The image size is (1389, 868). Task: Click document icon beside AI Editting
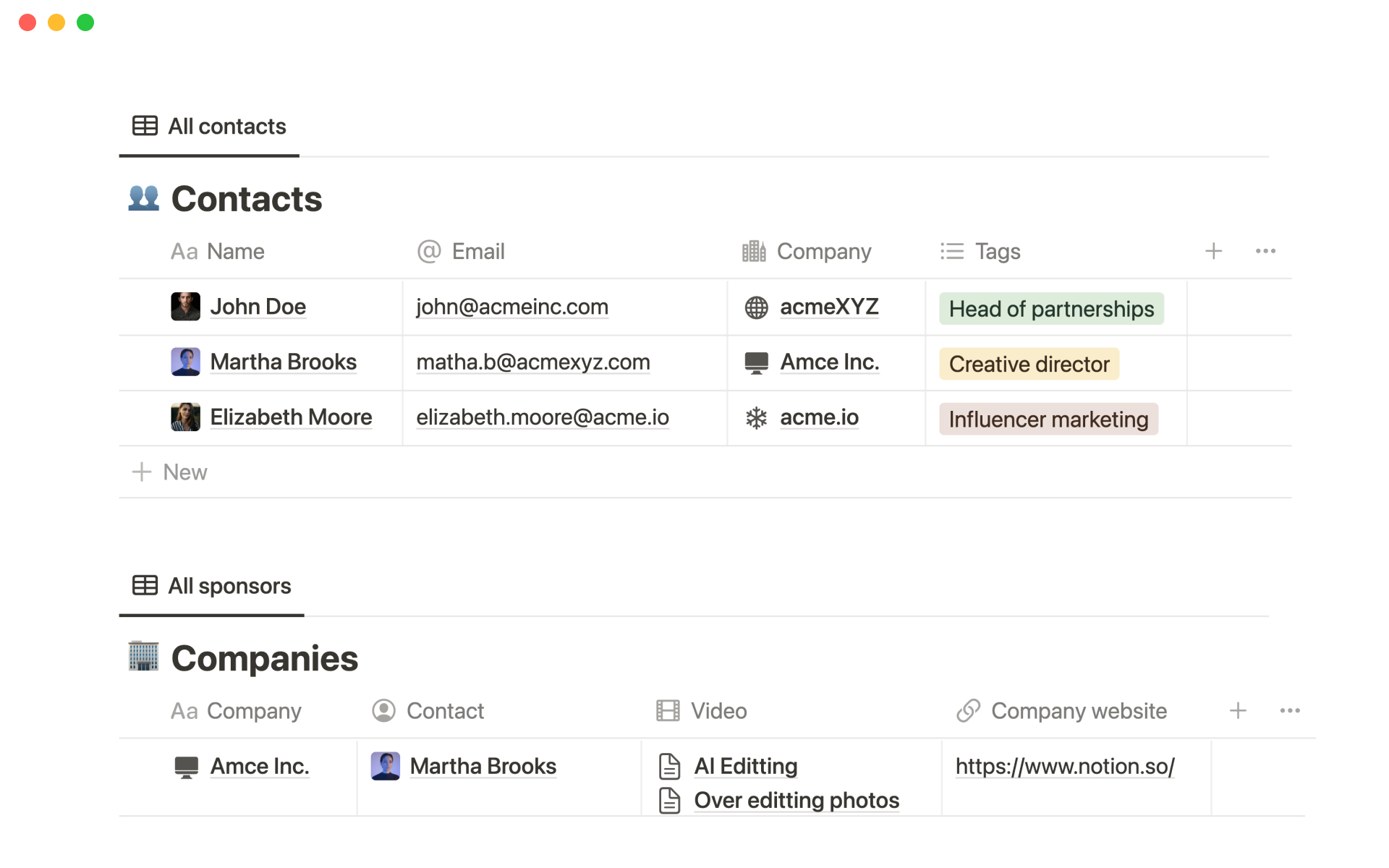click(670, 766)
